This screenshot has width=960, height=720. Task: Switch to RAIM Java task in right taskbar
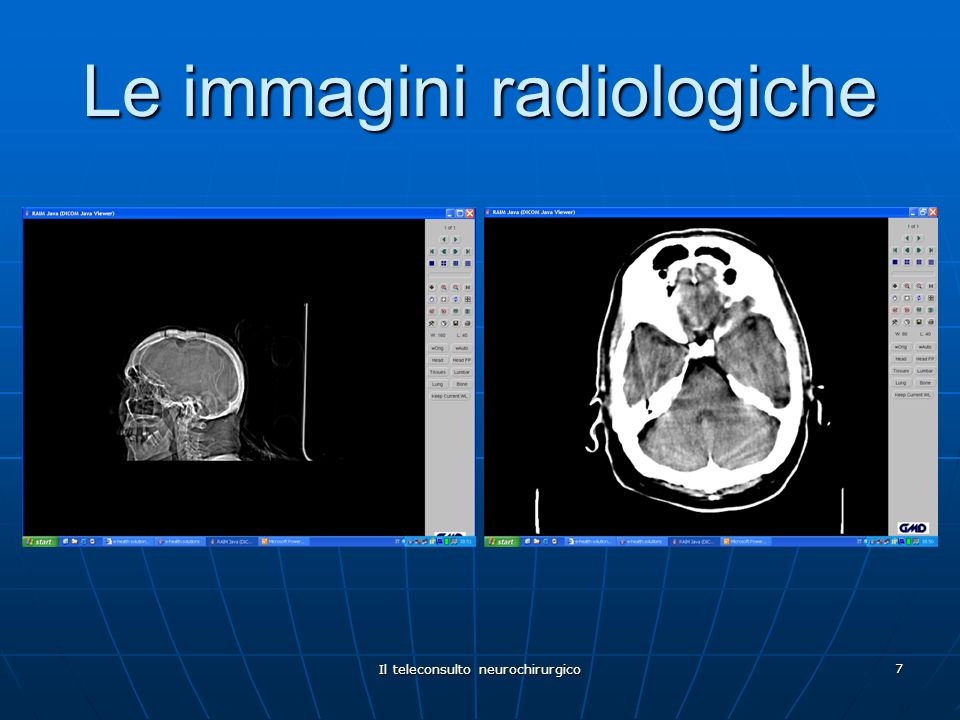693,542
